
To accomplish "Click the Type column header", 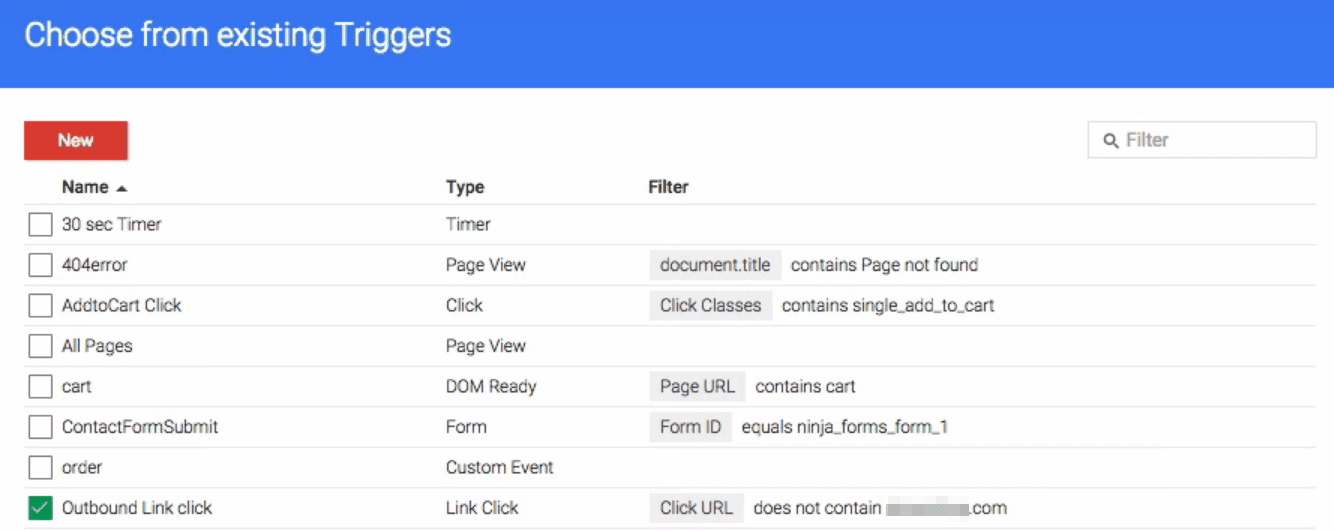I will pos(465,187).
